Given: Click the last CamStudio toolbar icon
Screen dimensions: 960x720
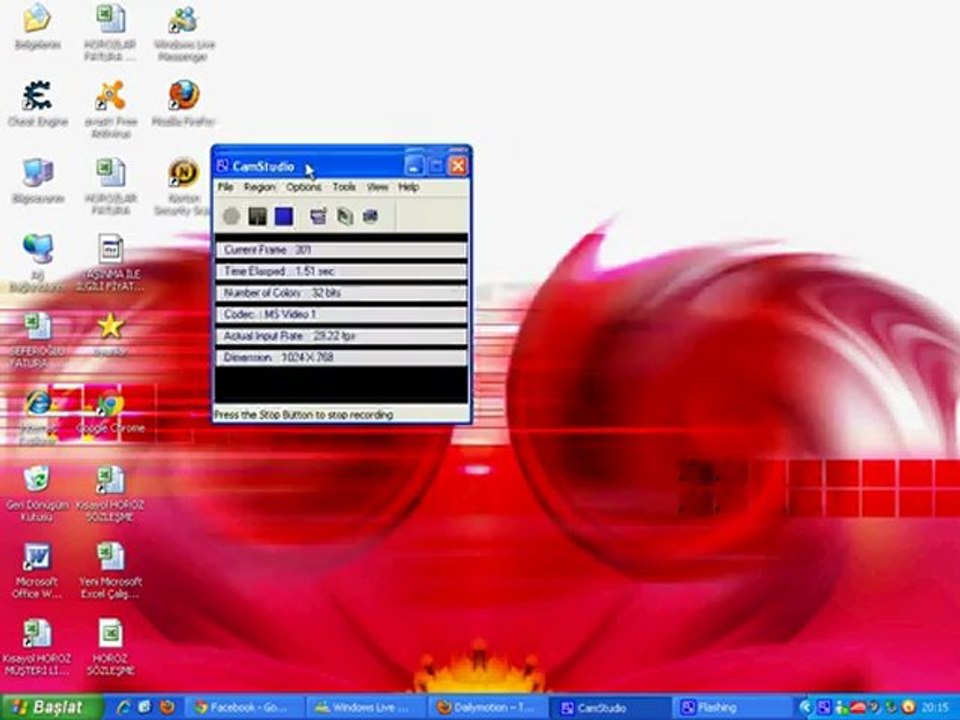Looking at the screenshot, I should pyautogui.click(x=370, y=216).
